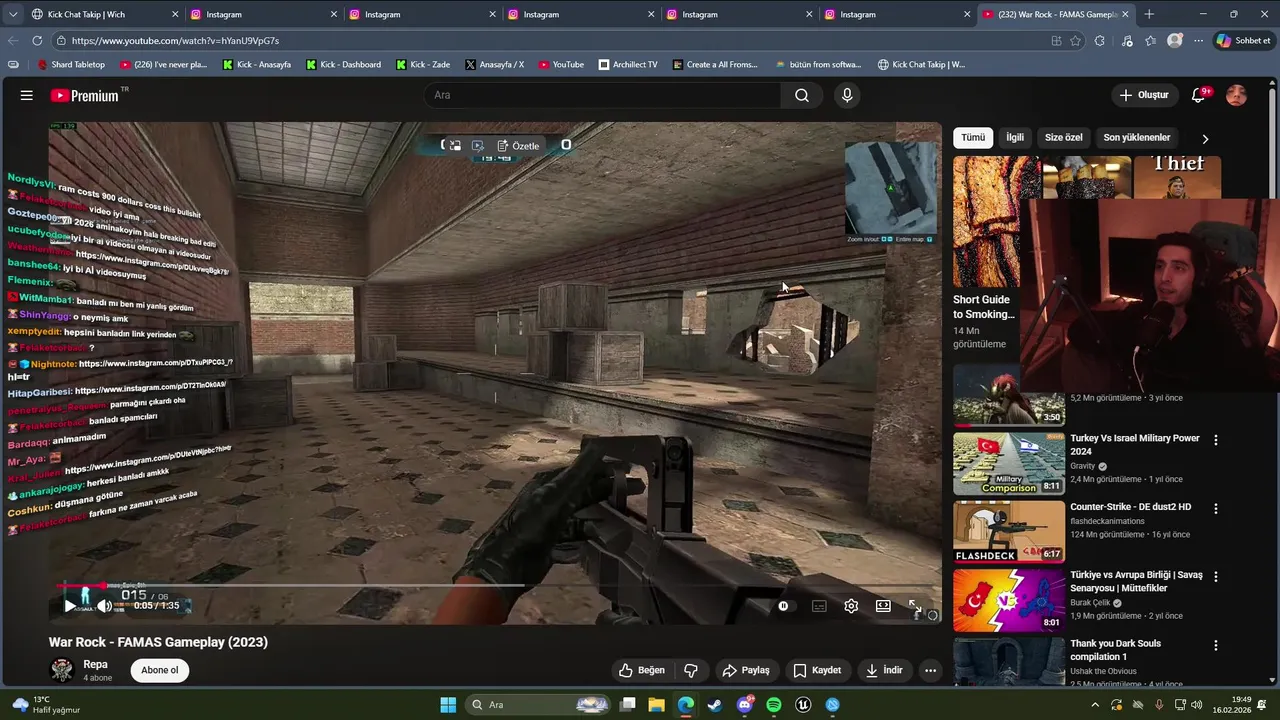Open YouTube notifications bell

tap(1198, 95)
